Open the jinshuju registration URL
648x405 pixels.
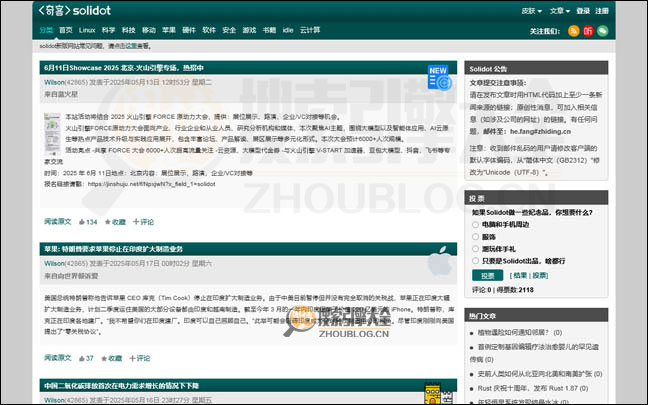(151, 184)
